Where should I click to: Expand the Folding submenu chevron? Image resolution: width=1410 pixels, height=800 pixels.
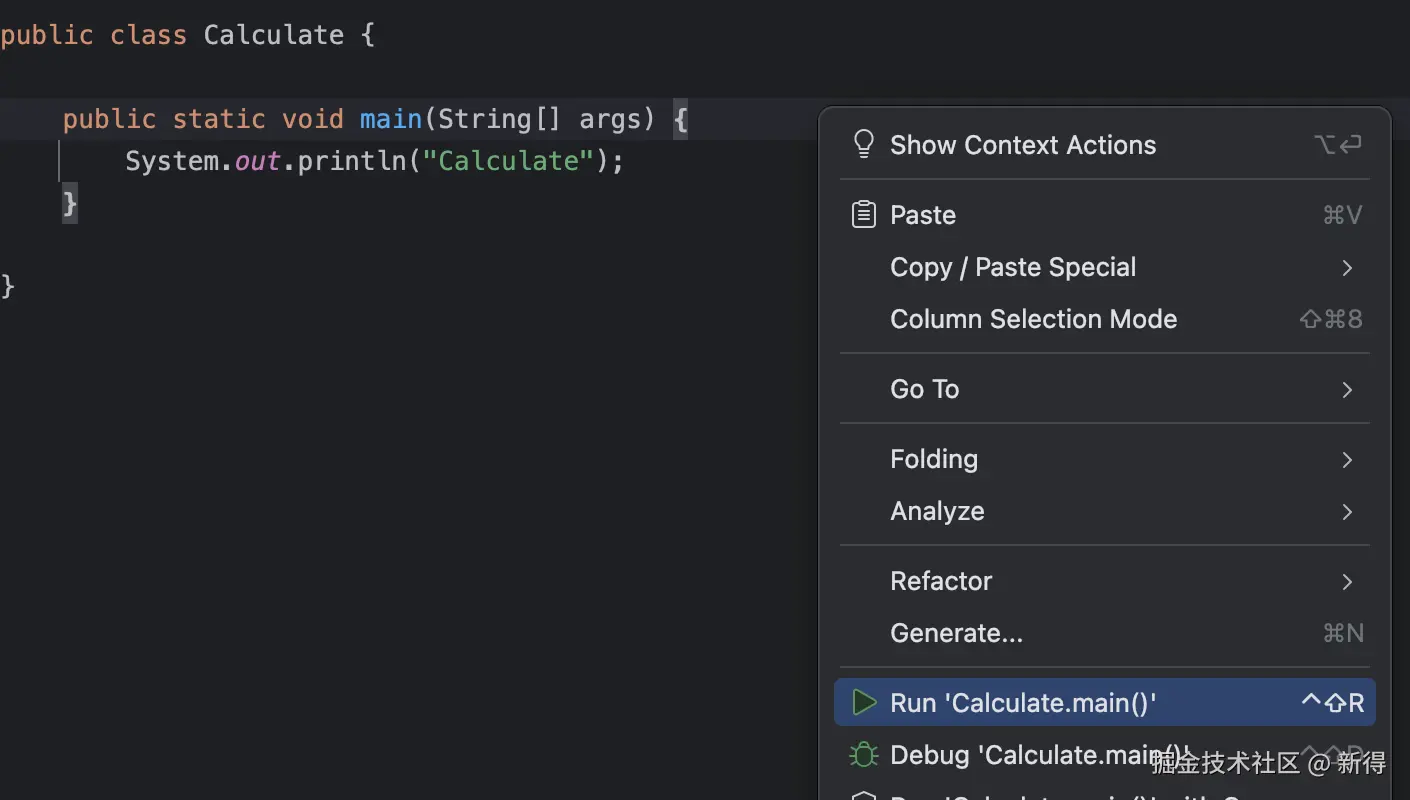(1347, 460)
